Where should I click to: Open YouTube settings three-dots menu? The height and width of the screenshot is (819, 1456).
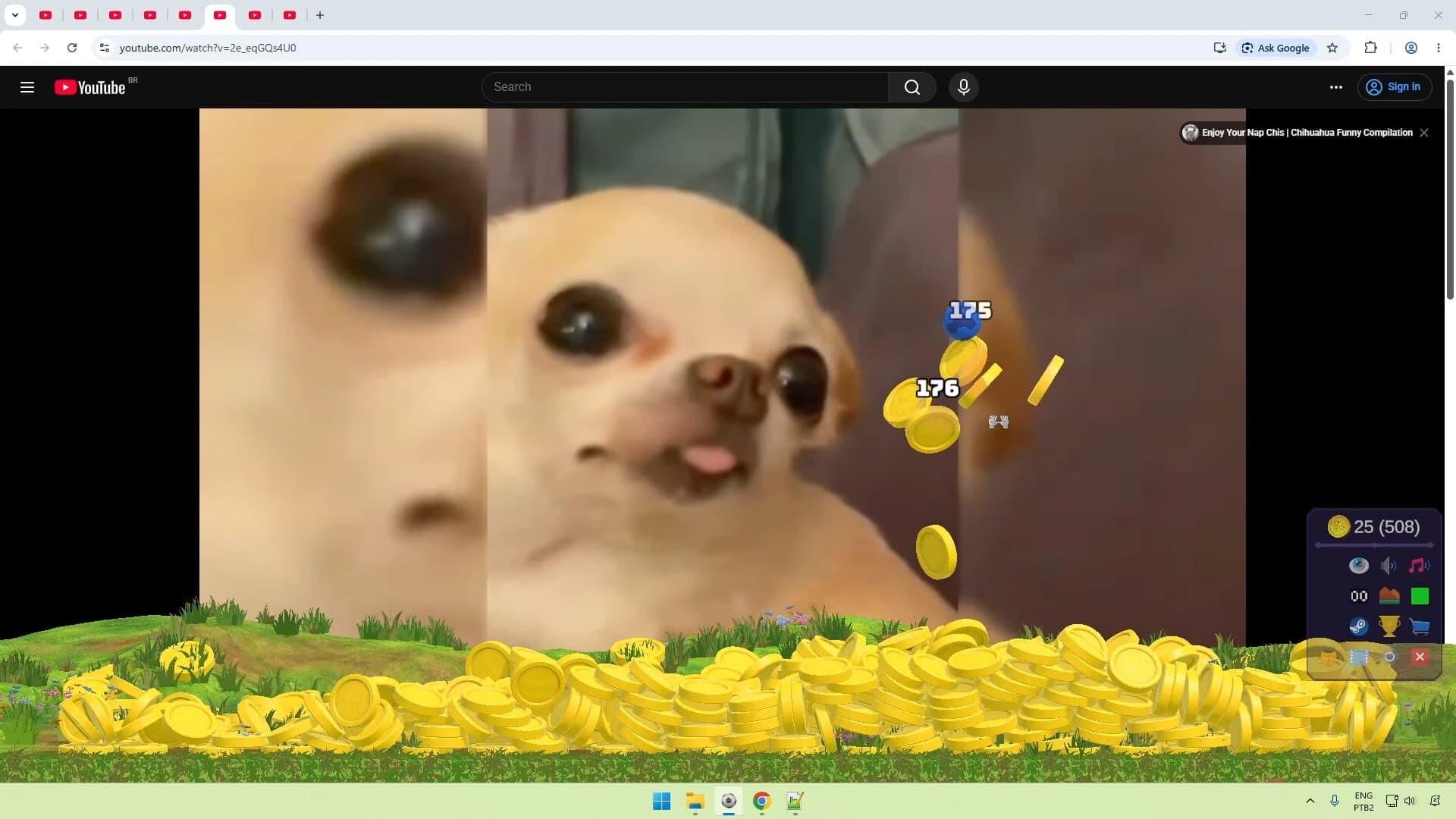[x=1335, y=87]
